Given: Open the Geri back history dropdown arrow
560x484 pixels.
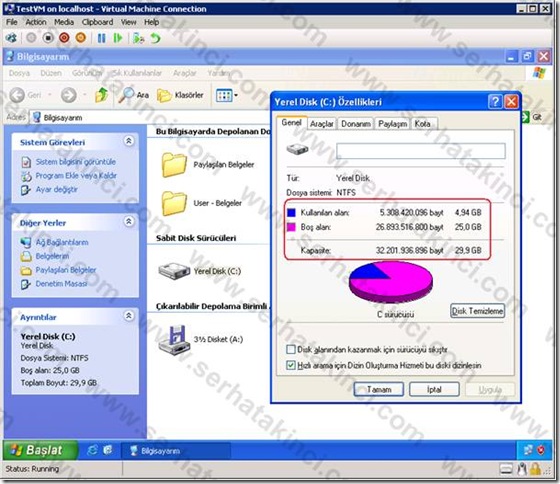Looking at the screenshot, I should click(50, 95).
